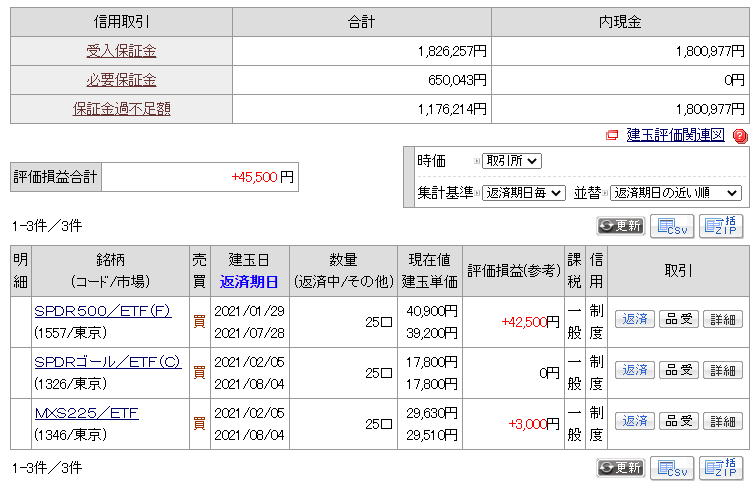This screenshot has width=756, height=486.
Task: Select the (1557/東京) code text
Action: pyautogui.click(x=70, y=333)
